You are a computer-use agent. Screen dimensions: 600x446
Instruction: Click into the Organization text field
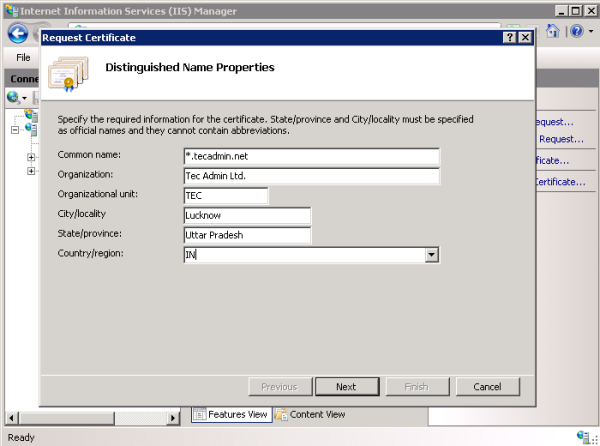[x=311, y=176]
